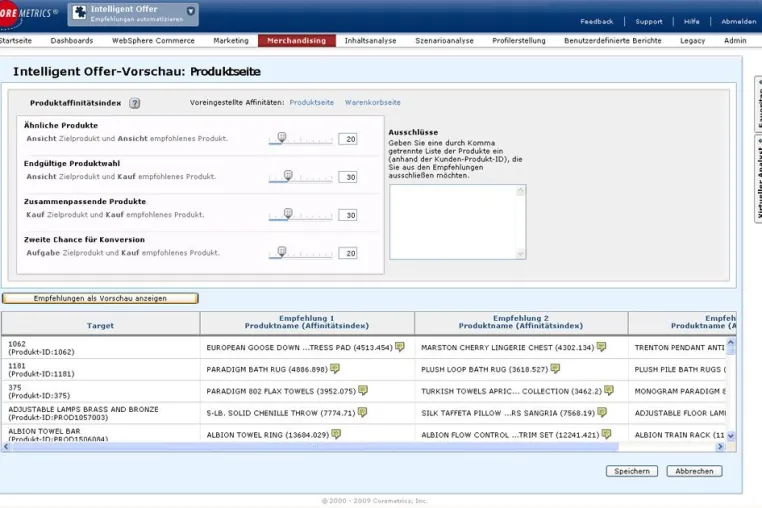This screenshot has width=762, height=508.
Task: Open the Inhaltsanalyse tab
Action: click(x=370, y=41)
